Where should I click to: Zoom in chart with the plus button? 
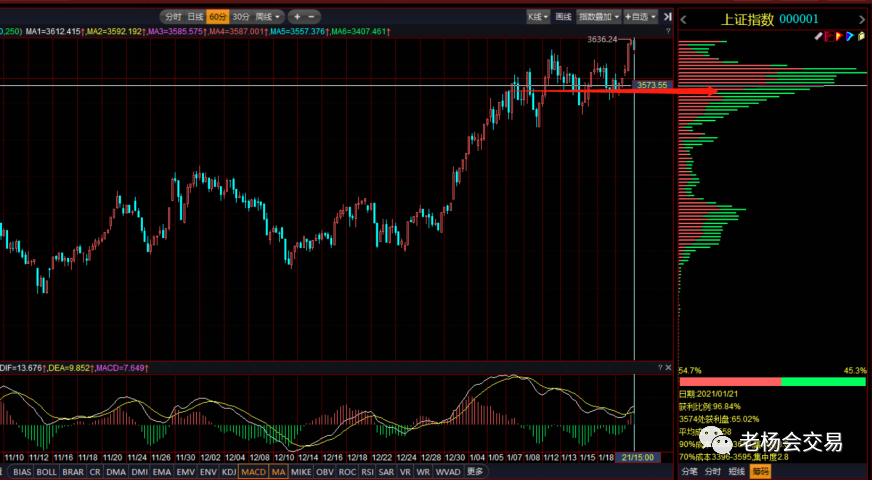(x=297, y=17)
